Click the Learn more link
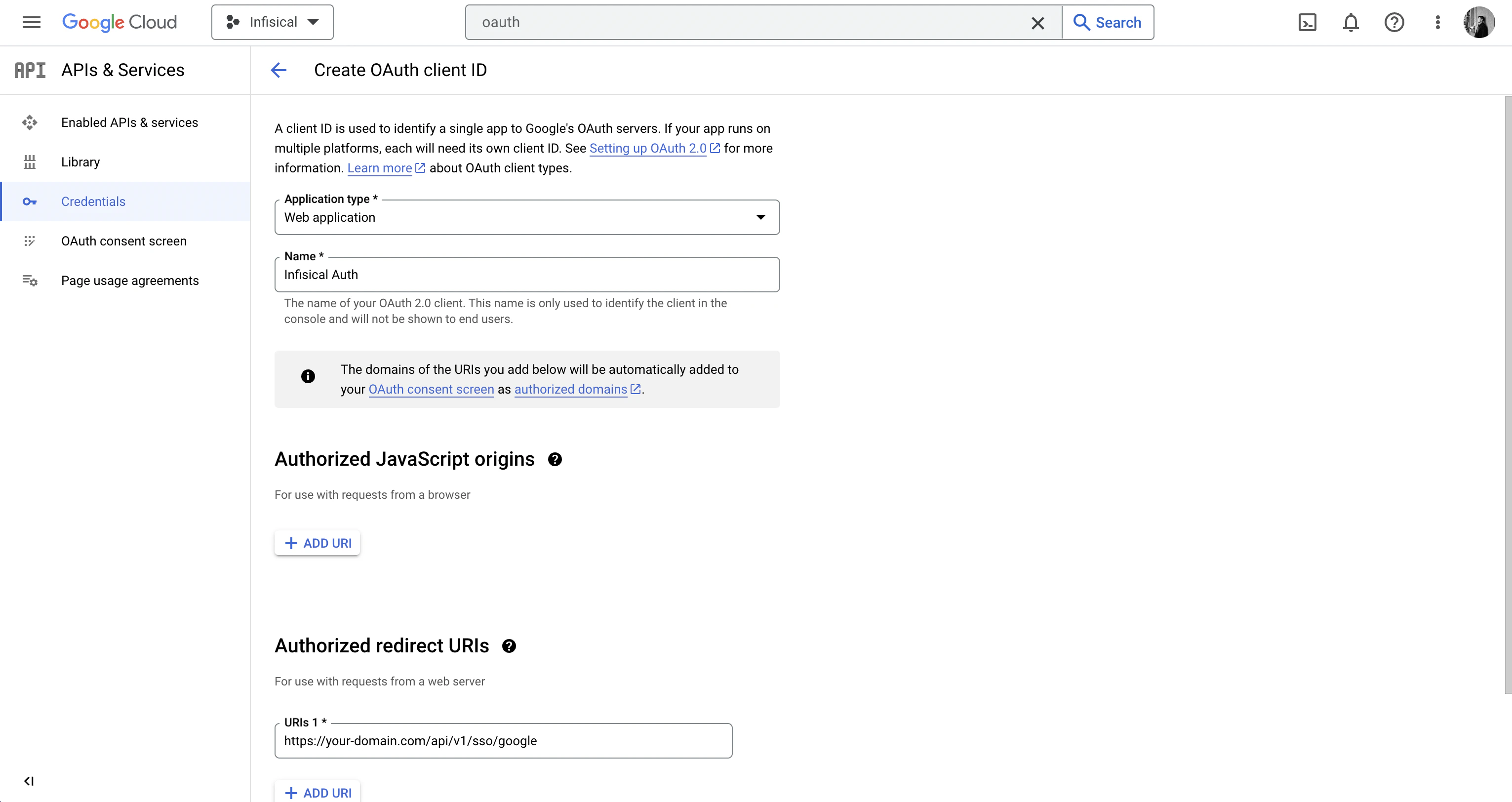This screenshot has height=802, width=1512. pos(380,168)
